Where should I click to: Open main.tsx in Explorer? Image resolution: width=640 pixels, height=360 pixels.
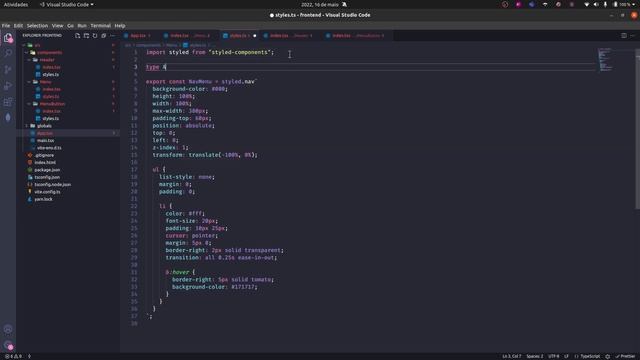pyautogui.click(x=45, y=140)
